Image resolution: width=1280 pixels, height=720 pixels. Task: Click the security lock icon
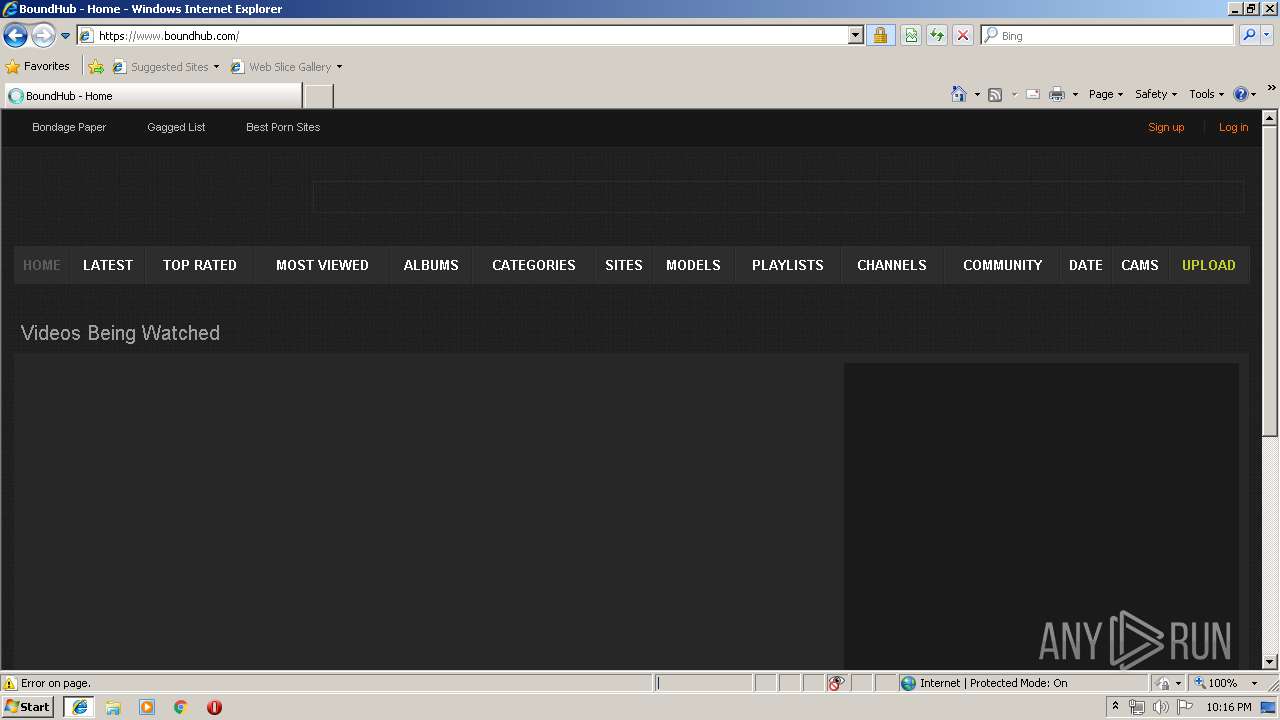click(x=880, y=36)
